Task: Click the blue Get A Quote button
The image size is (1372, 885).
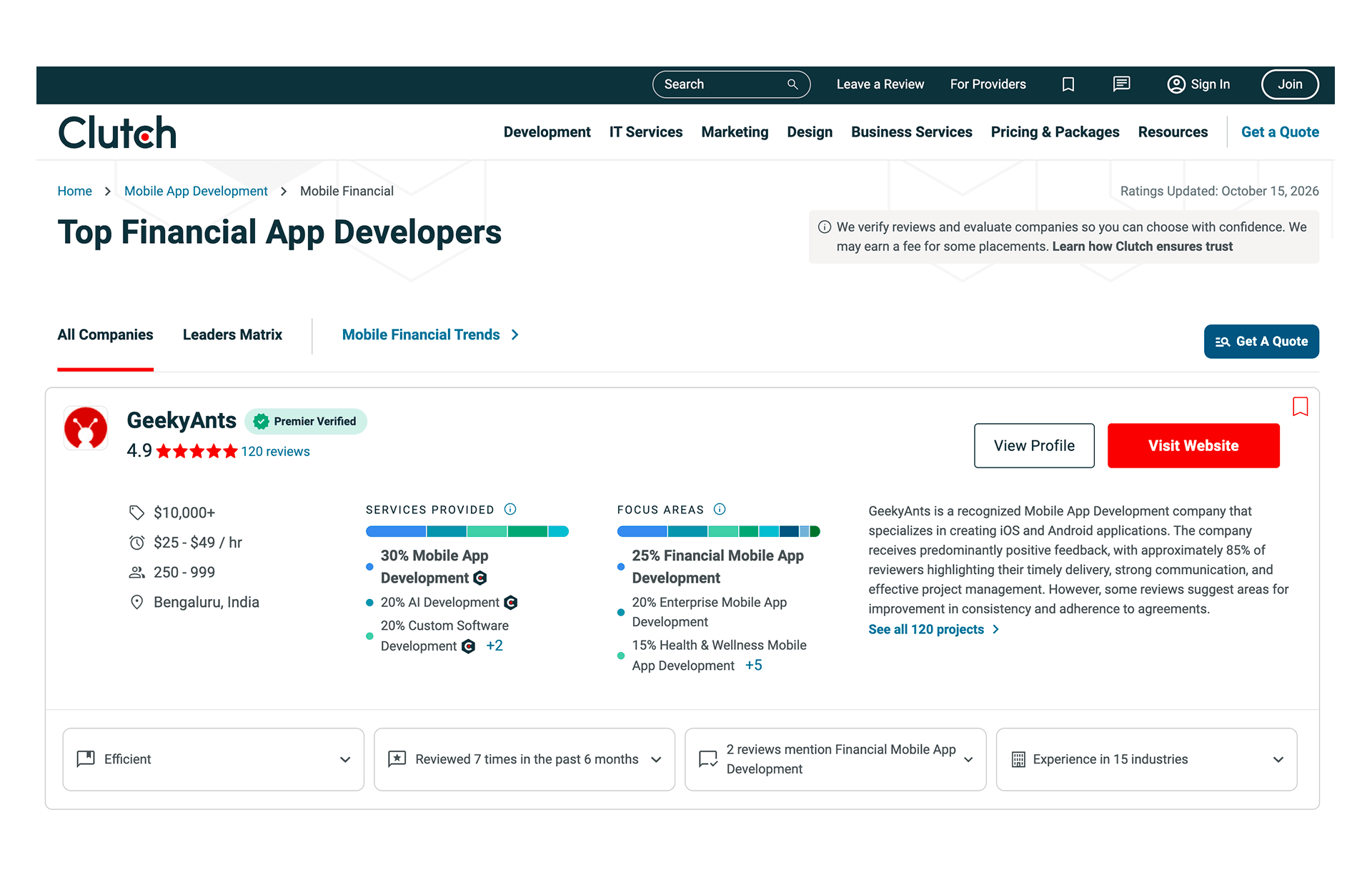Action: pos(1261,342)
